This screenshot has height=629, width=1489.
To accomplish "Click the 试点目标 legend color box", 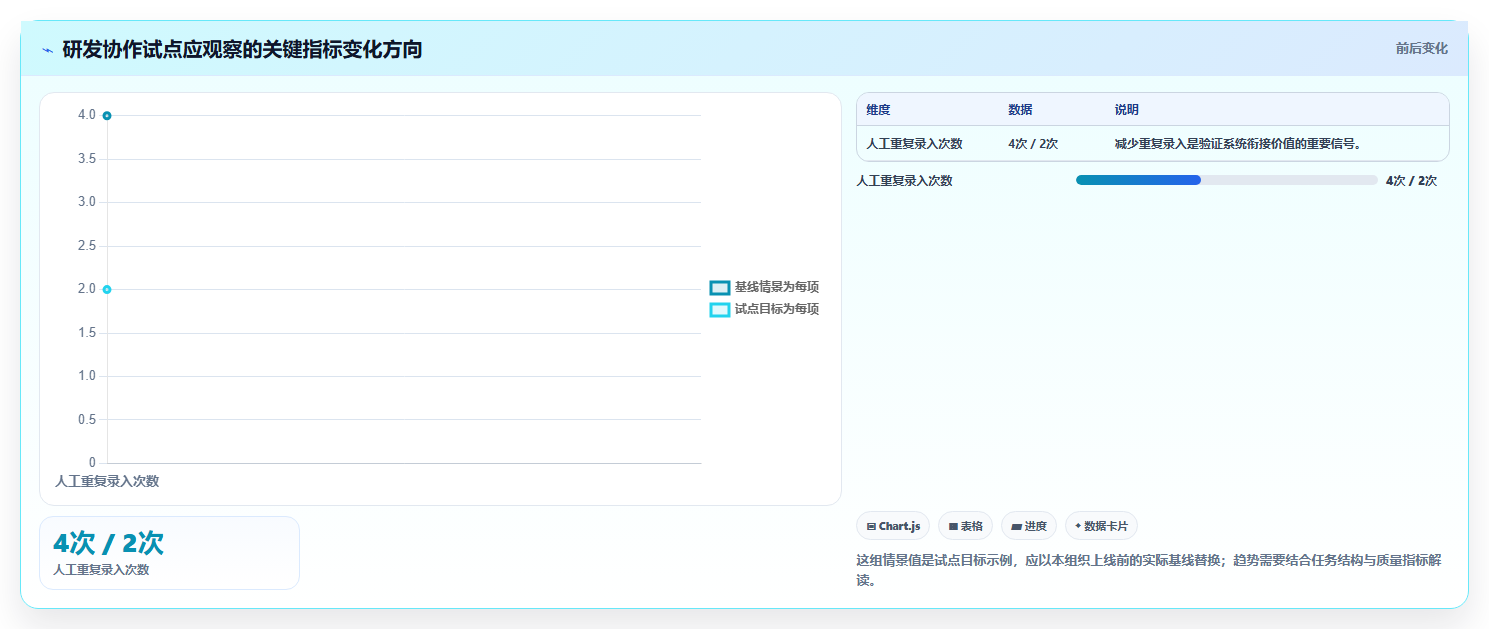I will (720, 309).
